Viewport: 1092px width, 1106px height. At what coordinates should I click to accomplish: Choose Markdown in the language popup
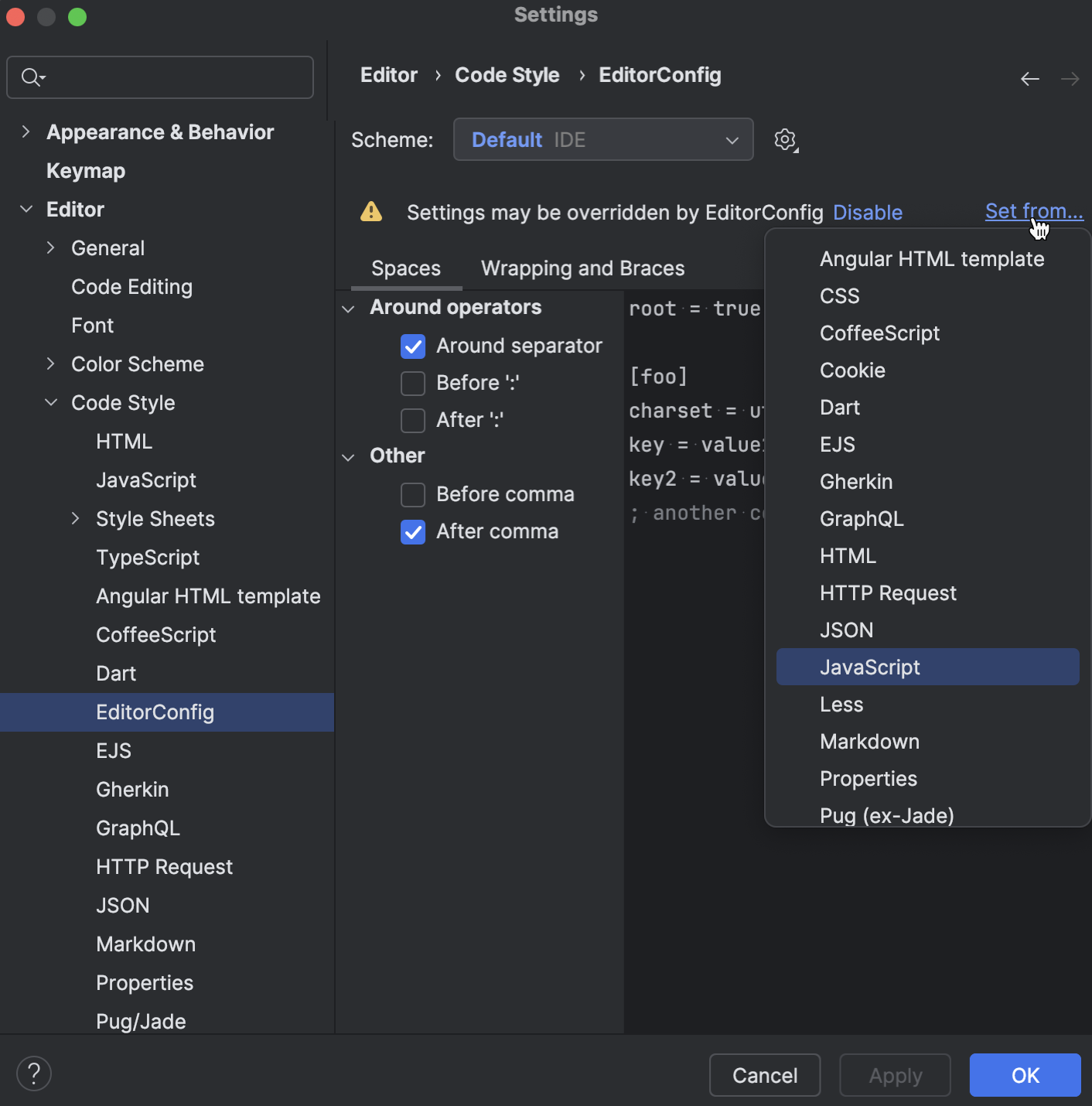point(869,741)
